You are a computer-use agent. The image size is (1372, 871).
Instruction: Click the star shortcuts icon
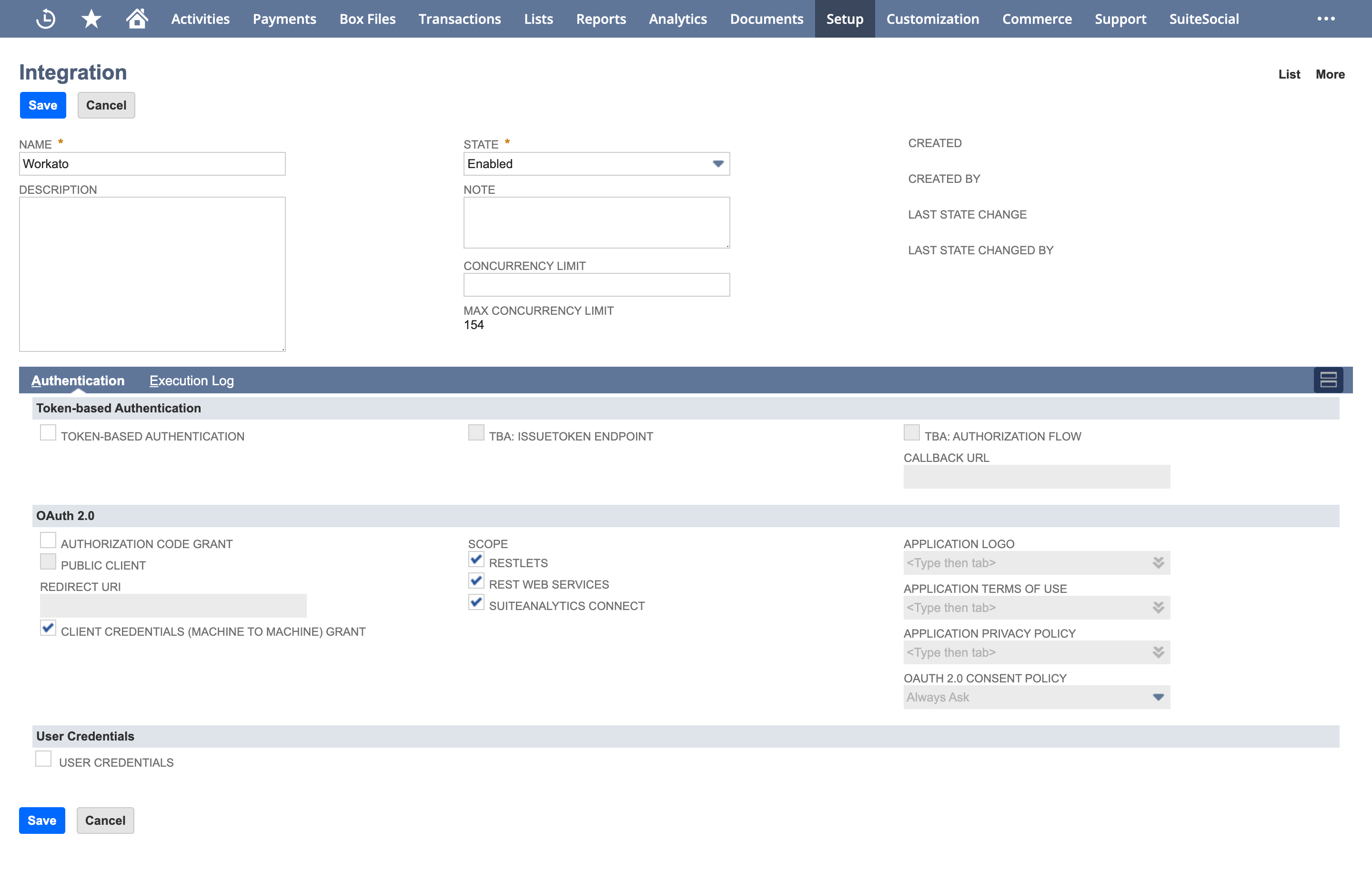coord(91,18)
